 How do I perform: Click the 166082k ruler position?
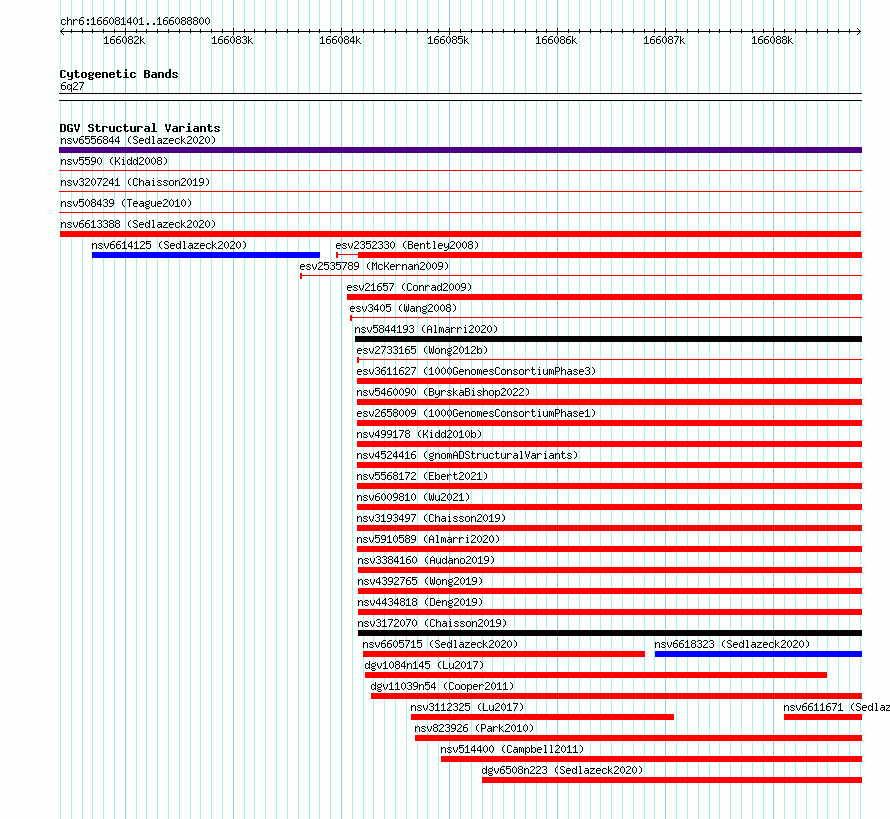click(124, 40)
